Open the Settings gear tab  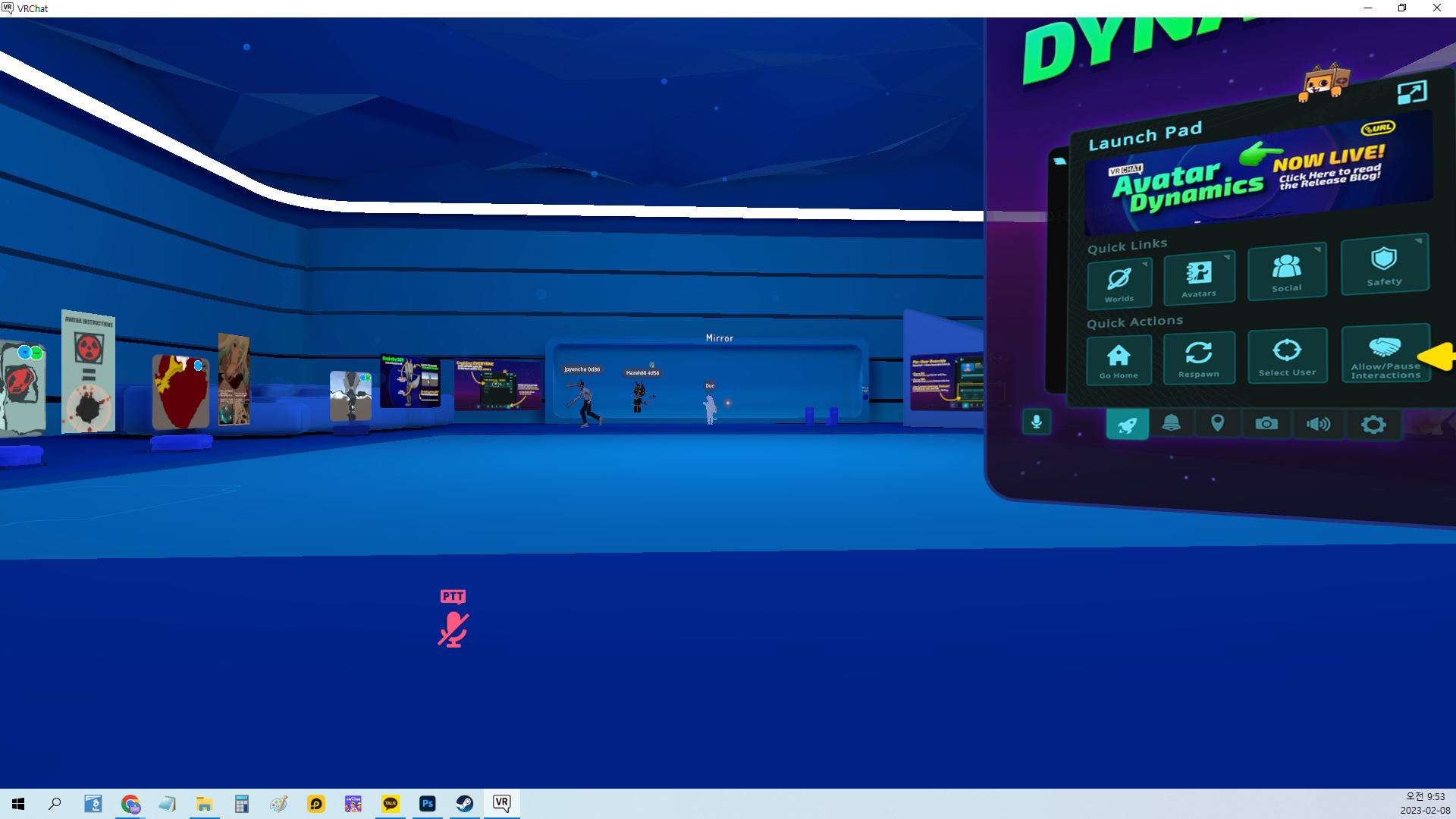point(1373,425)
